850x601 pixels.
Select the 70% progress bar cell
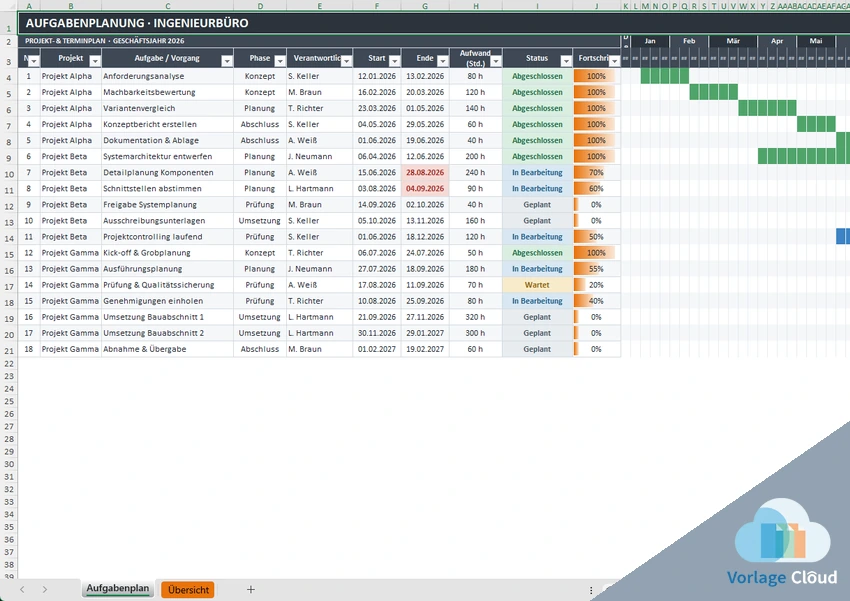point(596,173)
